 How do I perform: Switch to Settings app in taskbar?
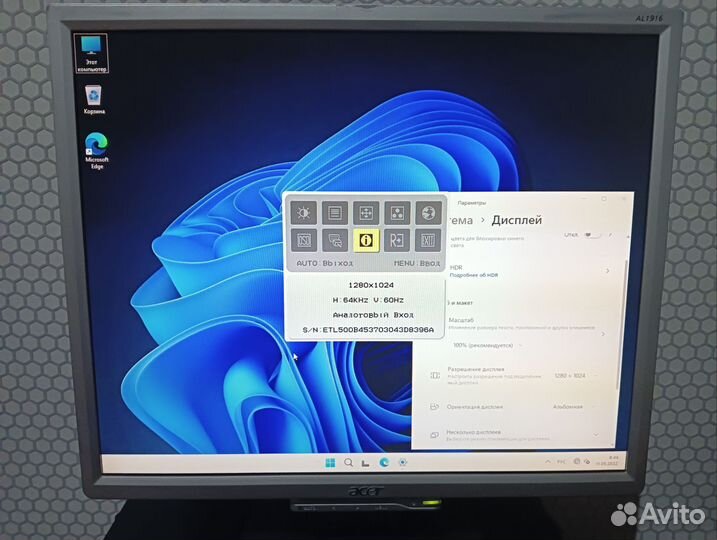pos(401,462)
